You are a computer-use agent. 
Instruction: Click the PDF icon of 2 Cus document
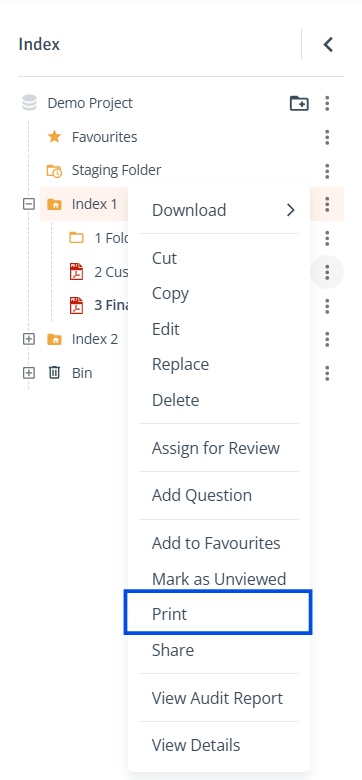77,272
